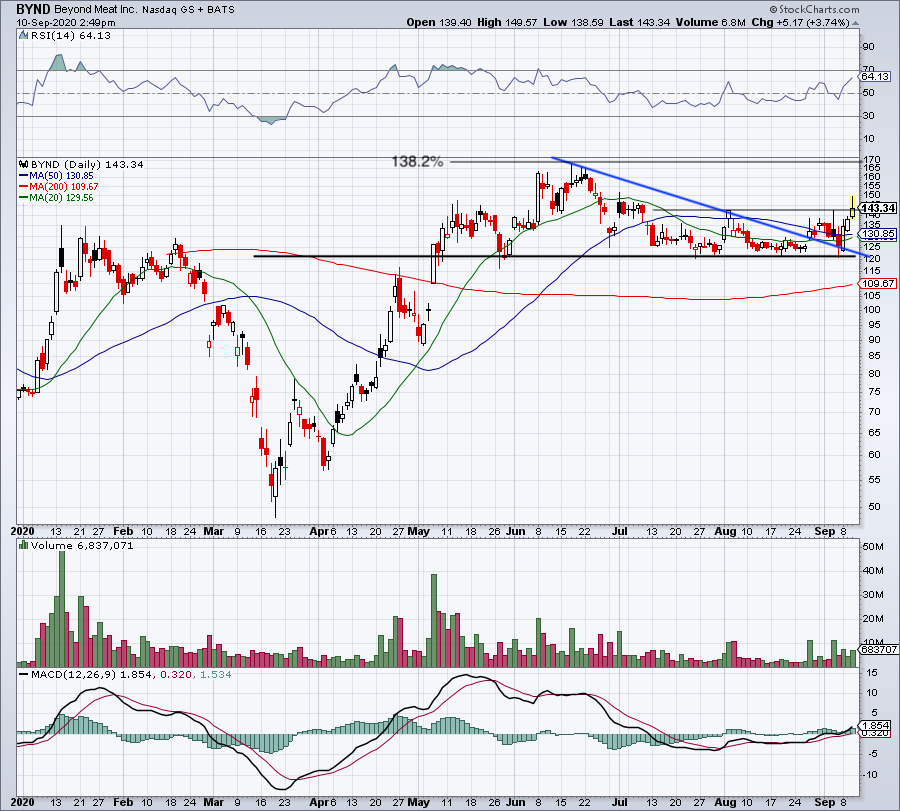Click the 'Open 139.40' value
The image size is (900, 811).
coord(439,22)
